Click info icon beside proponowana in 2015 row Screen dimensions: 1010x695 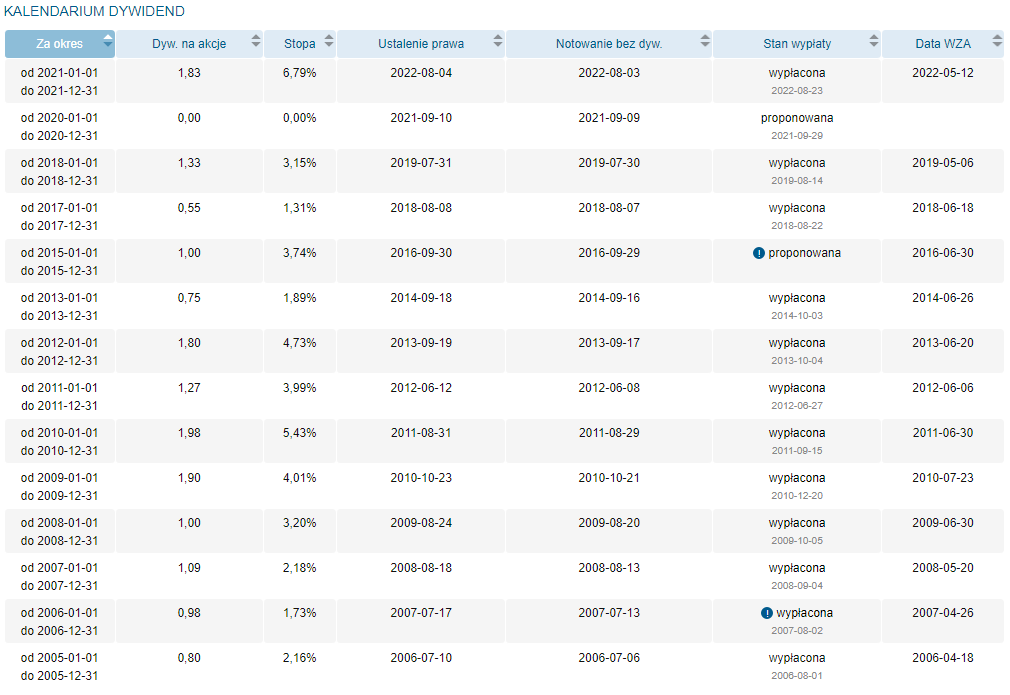point(759,253)
